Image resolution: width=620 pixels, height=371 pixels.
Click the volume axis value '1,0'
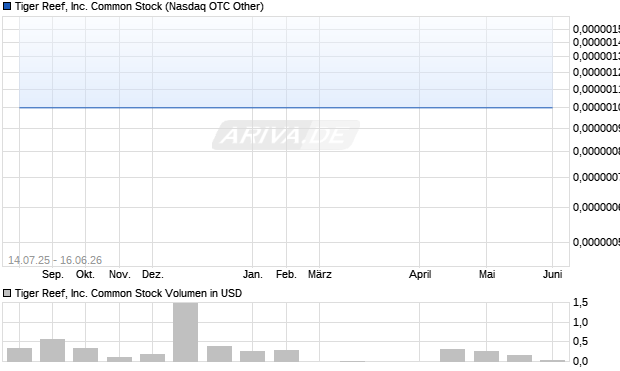pos(580,322)
